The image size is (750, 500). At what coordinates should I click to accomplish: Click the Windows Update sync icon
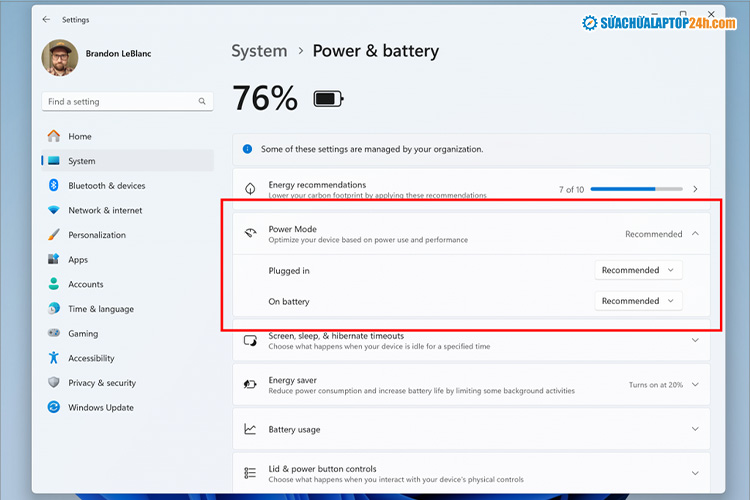(x=54, y=408)
